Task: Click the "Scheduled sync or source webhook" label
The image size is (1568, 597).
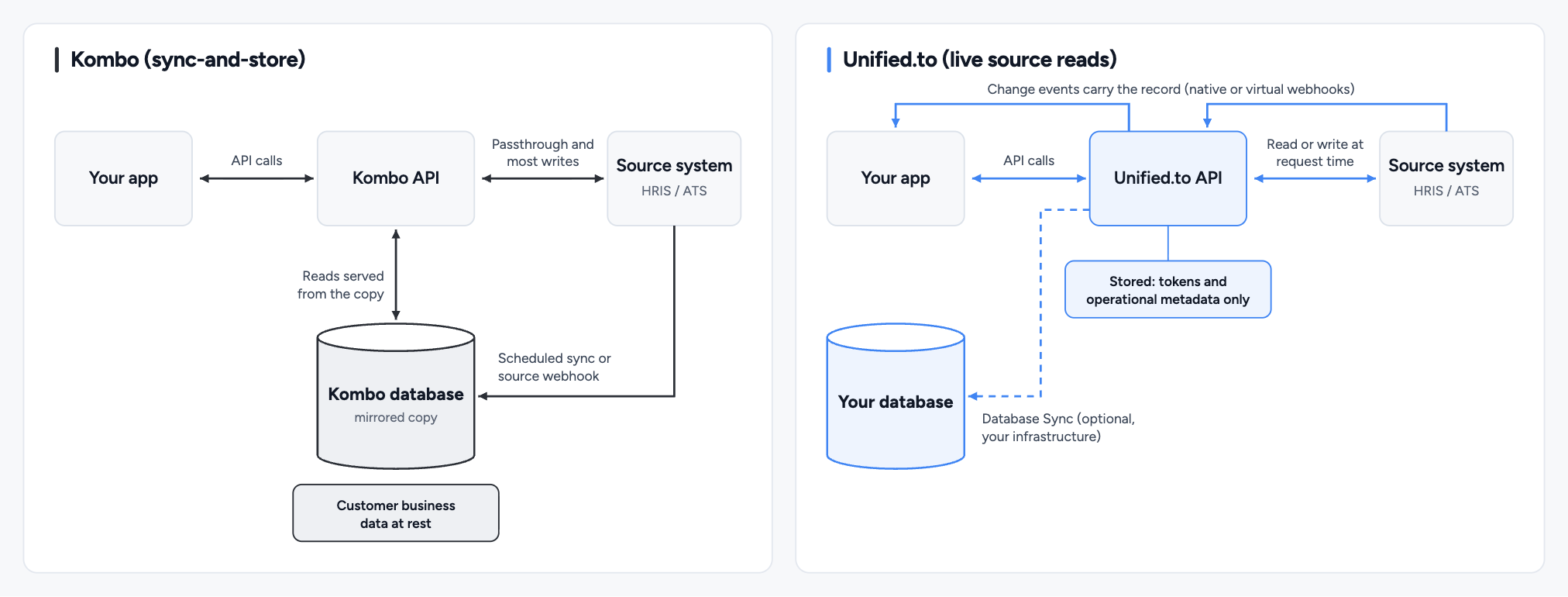Action: 554,367
